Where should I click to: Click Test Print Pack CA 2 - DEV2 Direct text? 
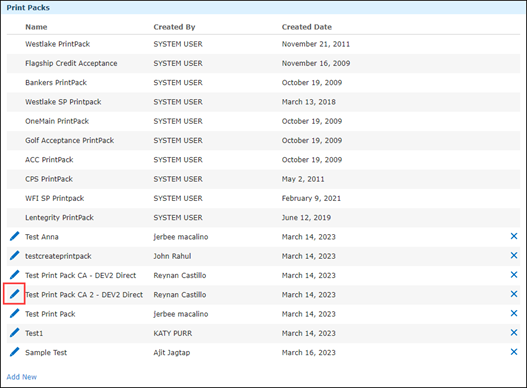[x=84, y=295]
